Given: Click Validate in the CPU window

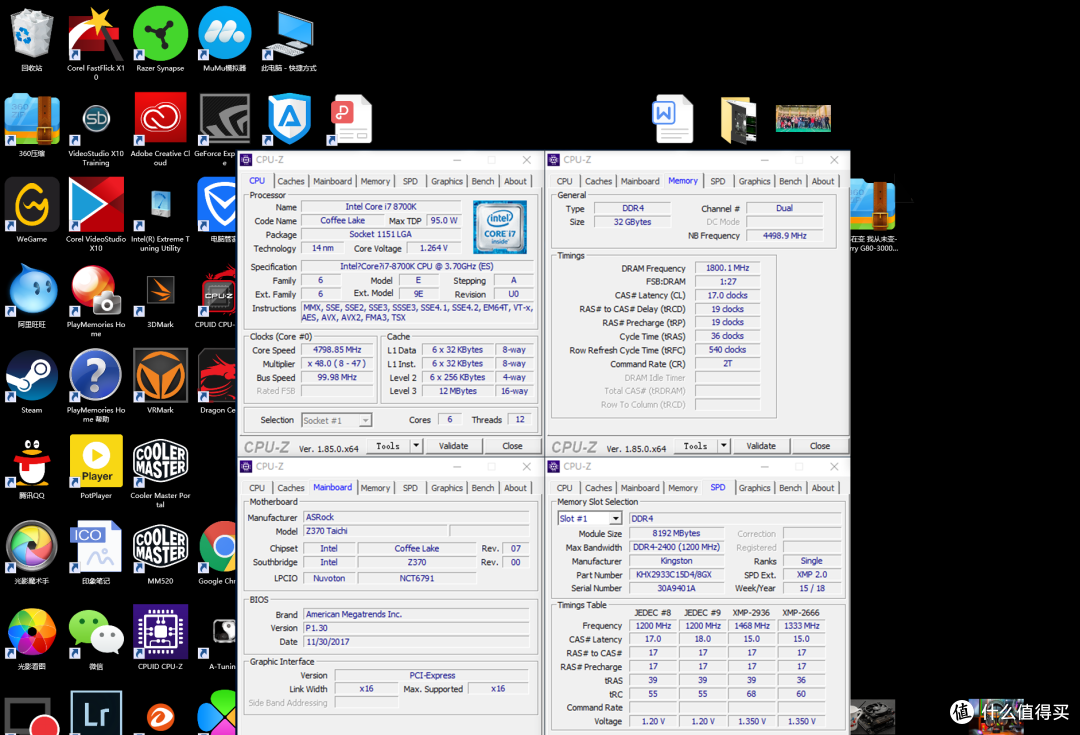Looking at the screenshot, I should 453,446.
